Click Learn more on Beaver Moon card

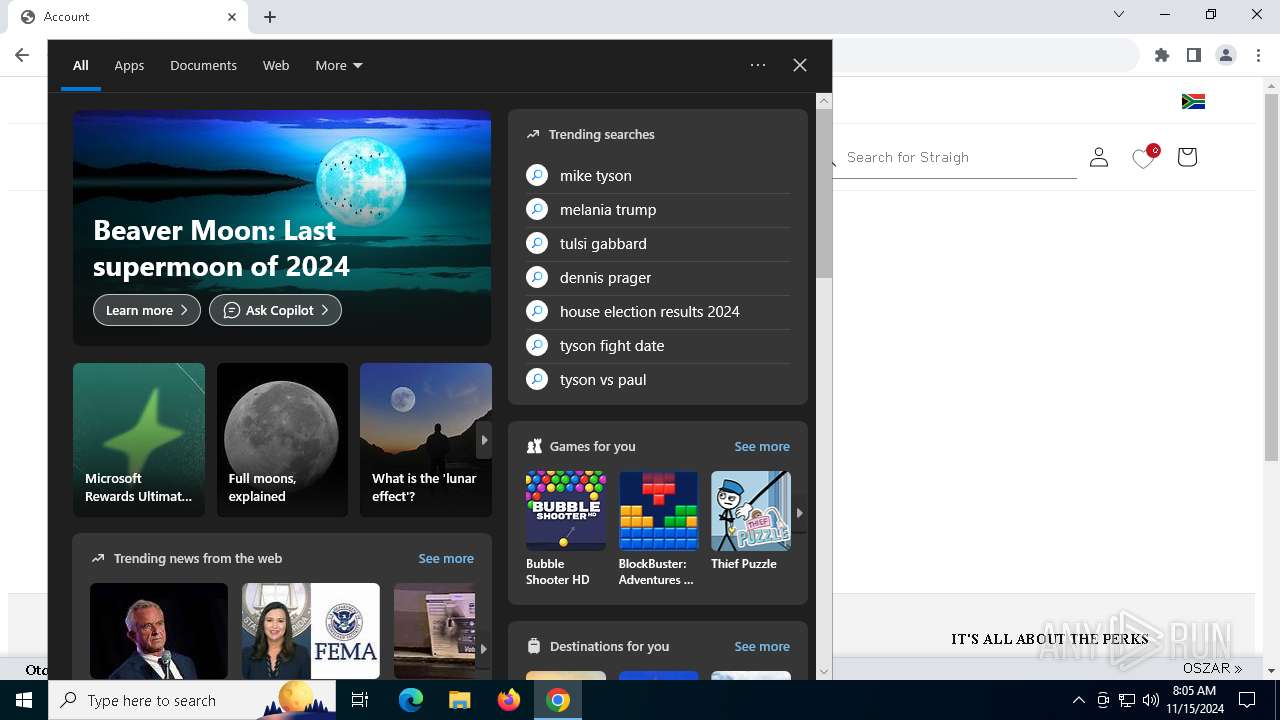[x=147, y=310]
